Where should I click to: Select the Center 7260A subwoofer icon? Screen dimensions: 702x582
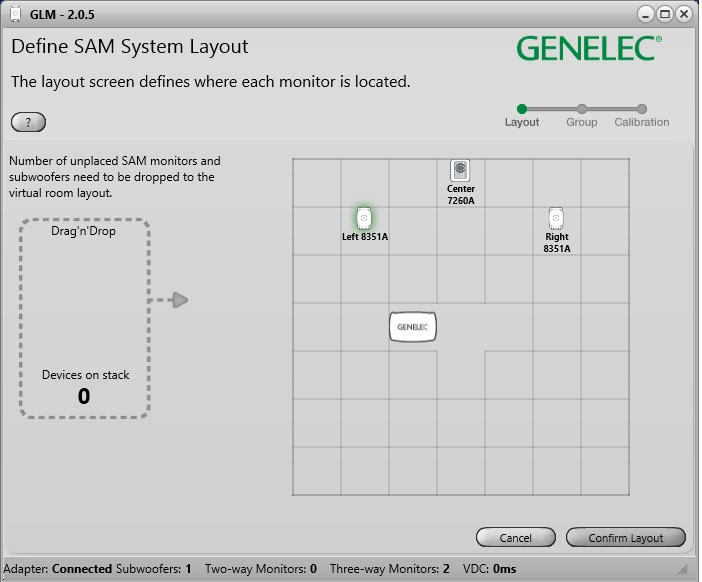pyautogui.click(x=460, y=171)
